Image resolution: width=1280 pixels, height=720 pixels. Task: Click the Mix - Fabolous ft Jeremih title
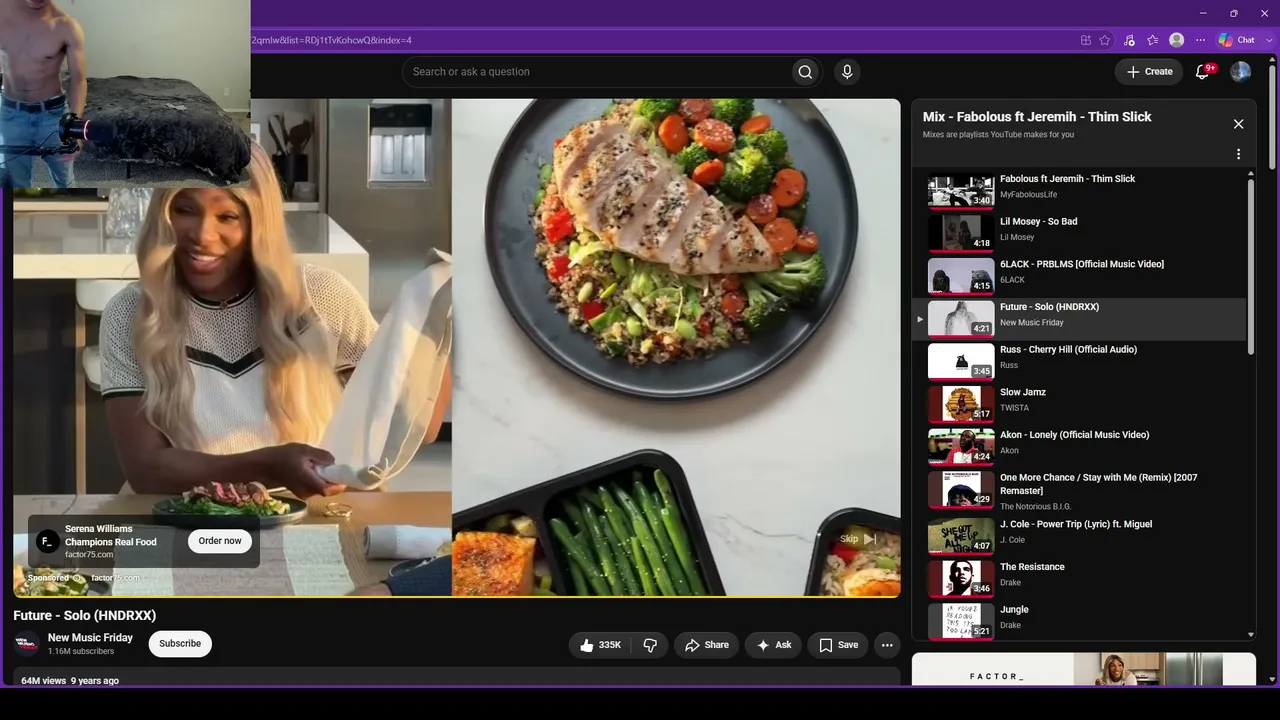[x=1037, y=117]
